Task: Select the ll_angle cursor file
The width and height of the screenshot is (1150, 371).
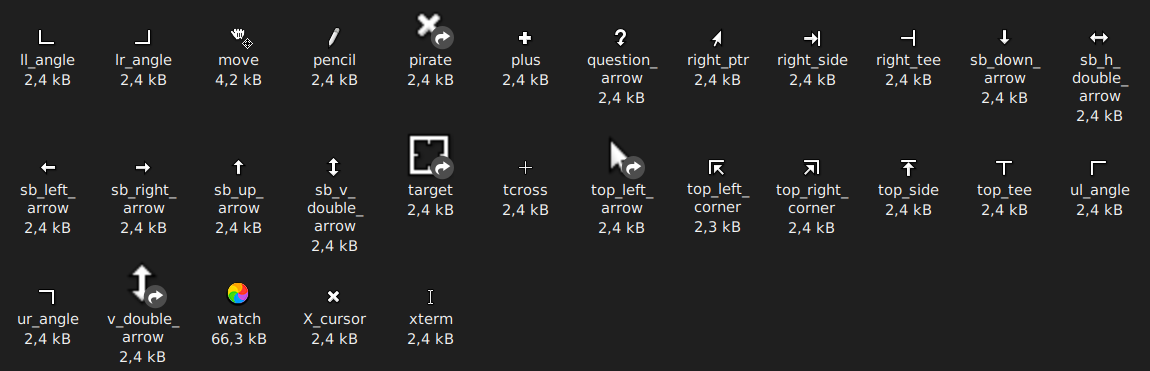Action: click(x=47, y=37)
